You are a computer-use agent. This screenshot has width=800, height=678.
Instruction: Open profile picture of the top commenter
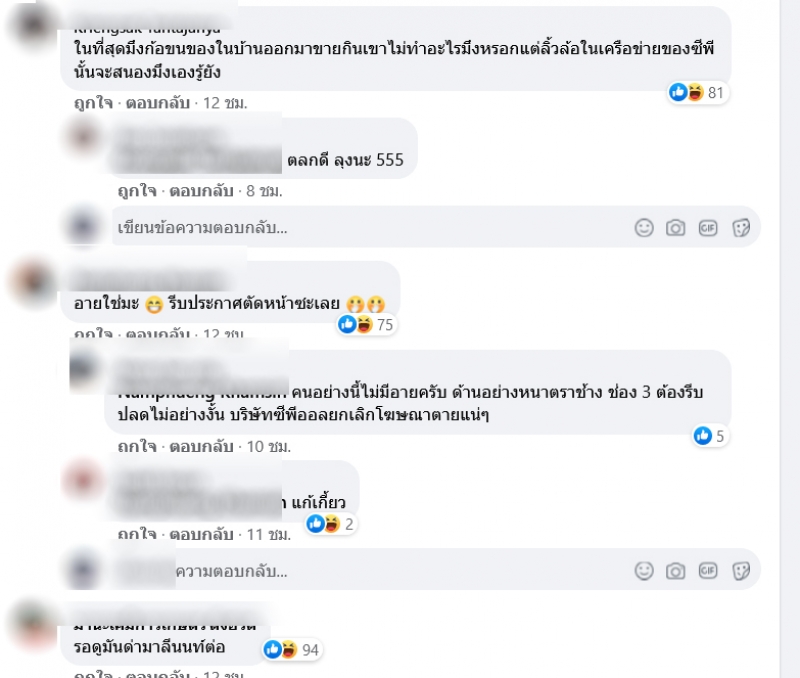pos(33,24)
